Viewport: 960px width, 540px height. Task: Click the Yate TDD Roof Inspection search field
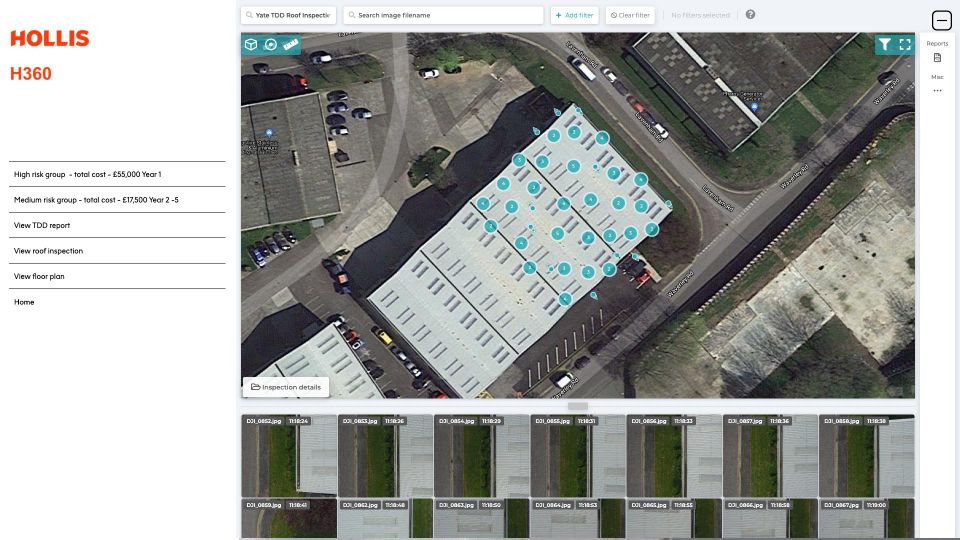point(288,15)
